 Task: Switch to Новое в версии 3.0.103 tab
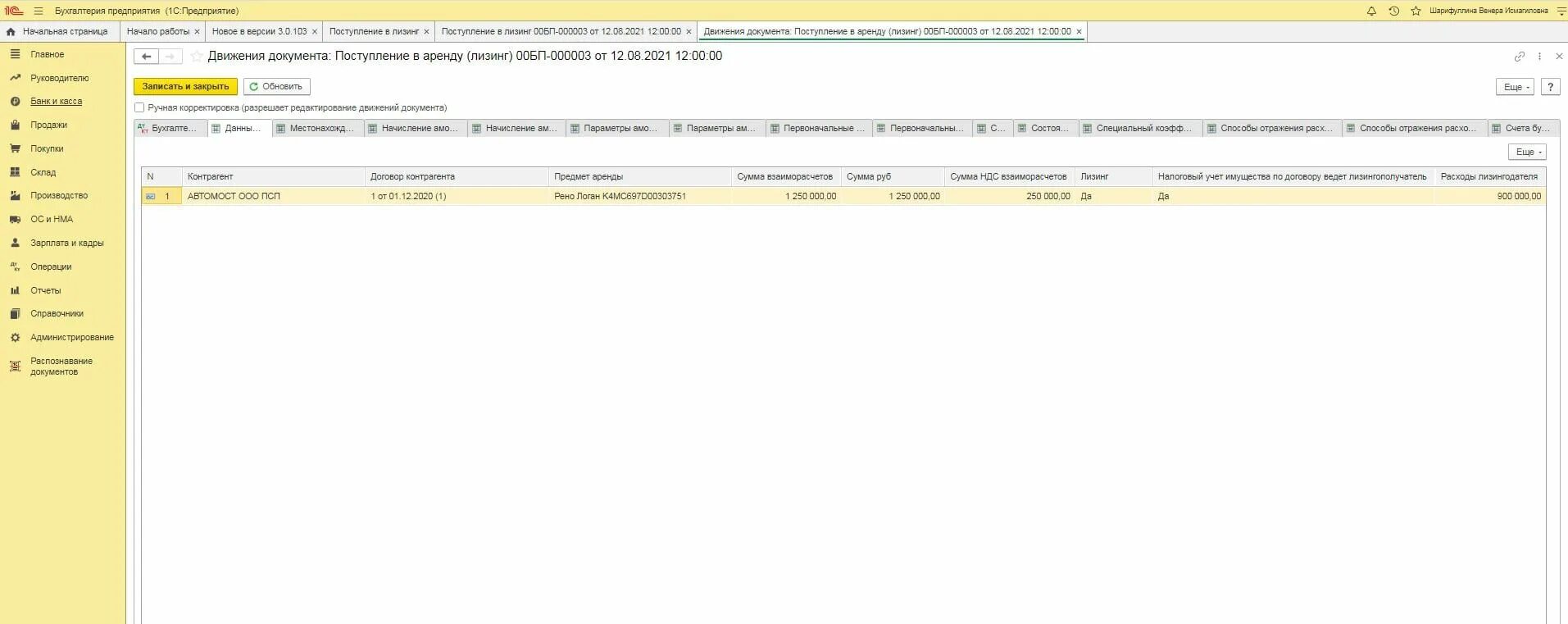(x=259, y=31)
